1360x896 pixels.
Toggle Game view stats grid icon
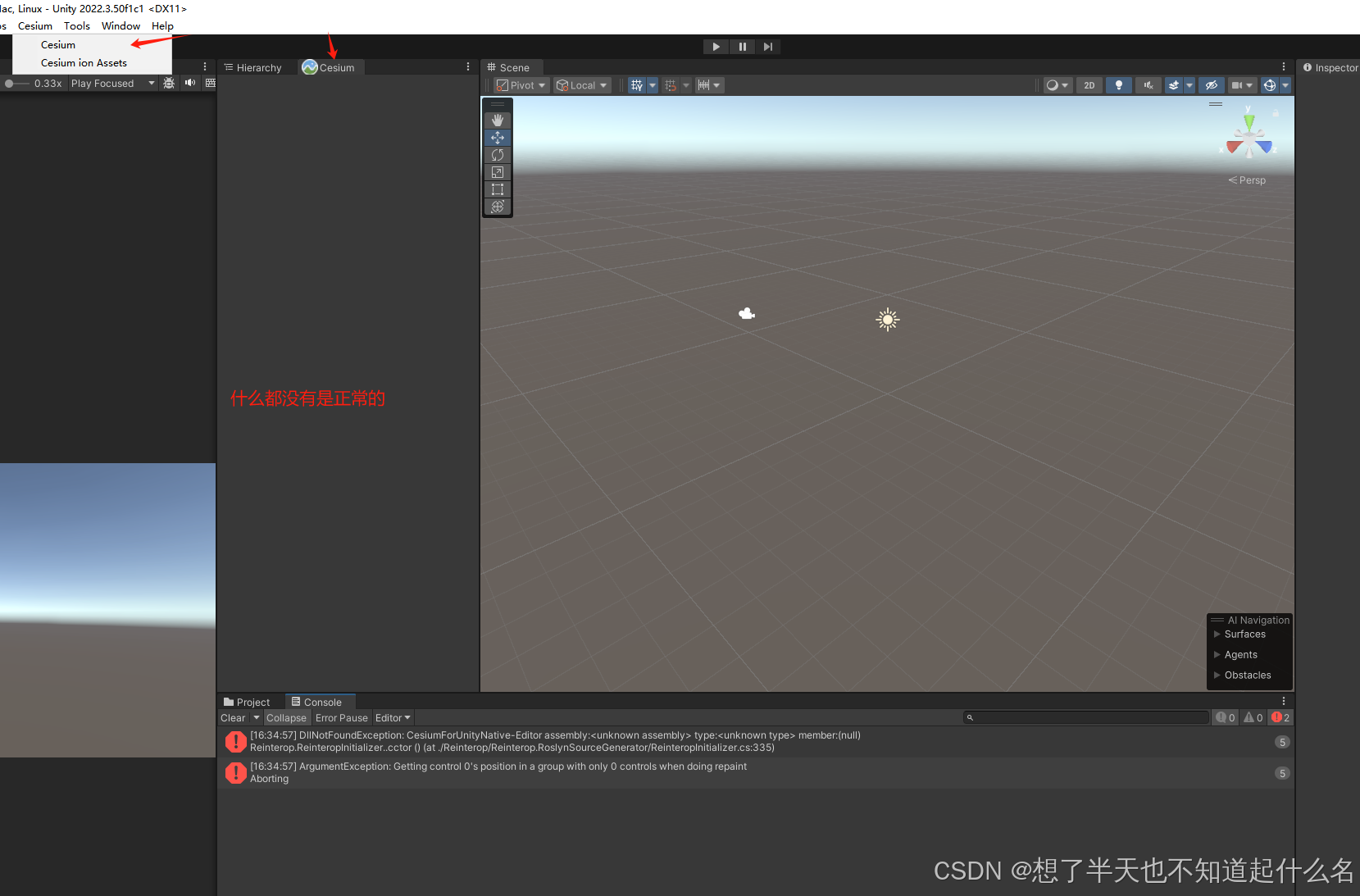pyautogui.click(x=210, y=83)
